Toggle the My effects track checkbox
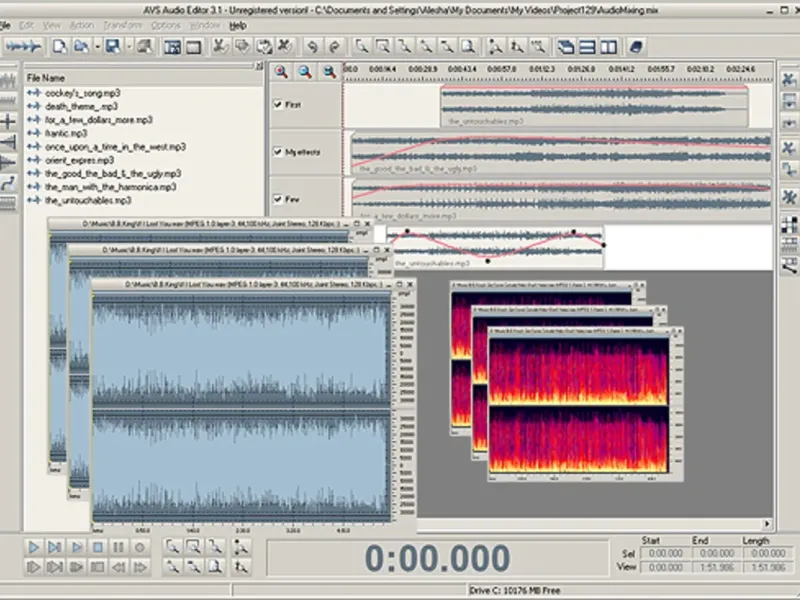 point(278,152)
